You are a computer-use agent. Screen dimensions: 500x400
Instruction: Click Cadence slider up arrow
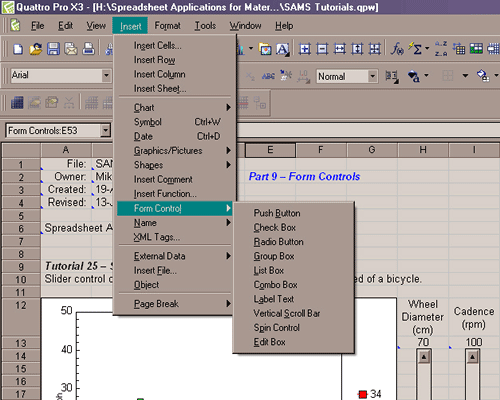point(473,357)
